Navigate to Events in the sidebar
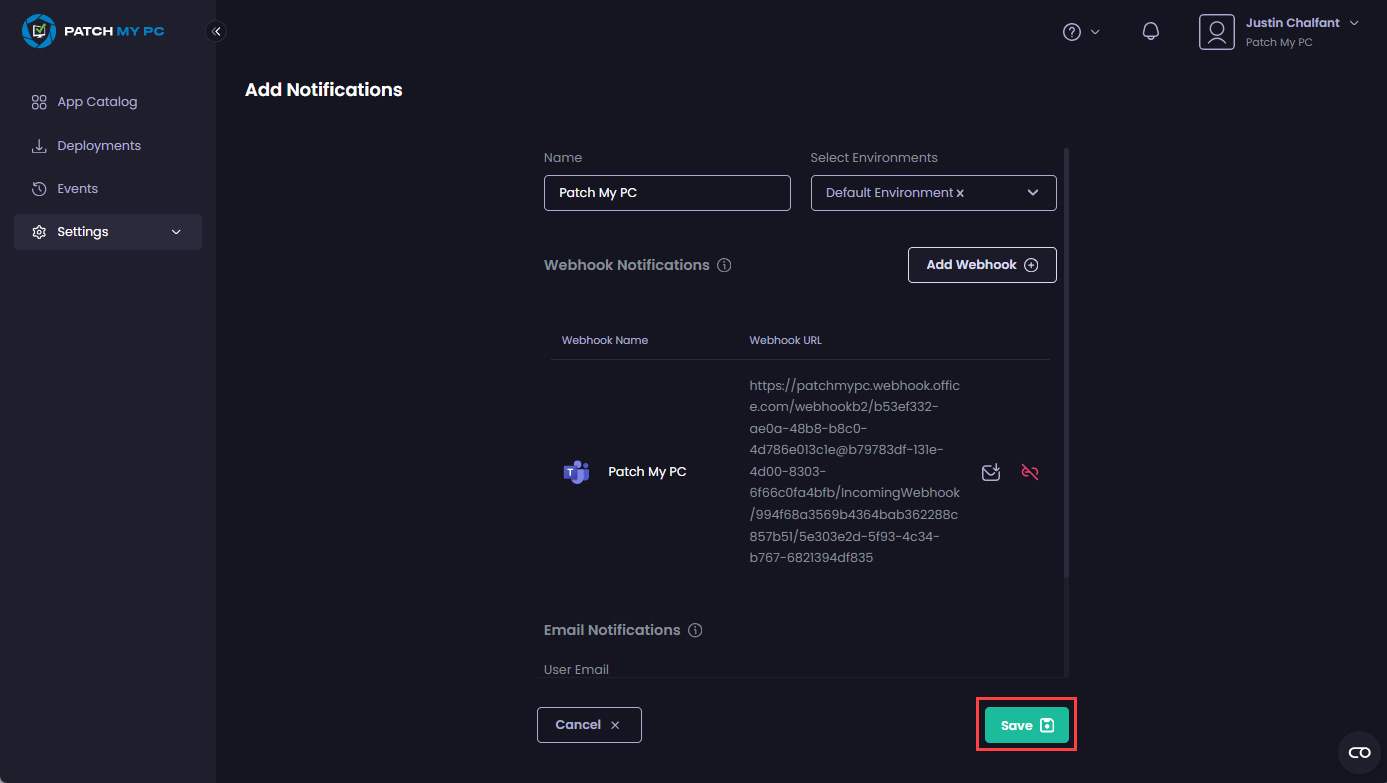Viewport: 1387px width, 783px height. (77, 189)
